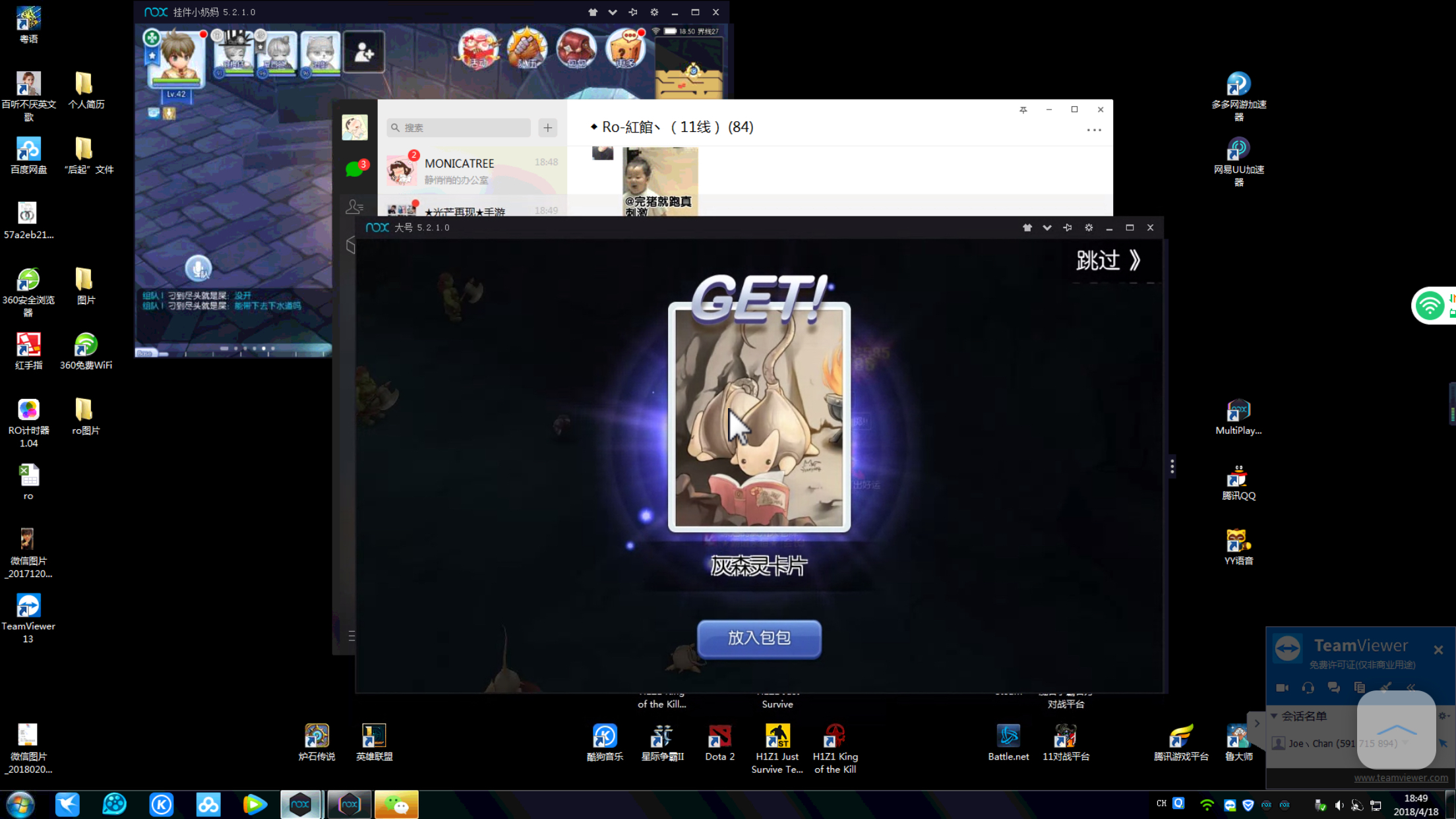
Task: Click clock showing 18:49
Action: (x=1416, y=799)
